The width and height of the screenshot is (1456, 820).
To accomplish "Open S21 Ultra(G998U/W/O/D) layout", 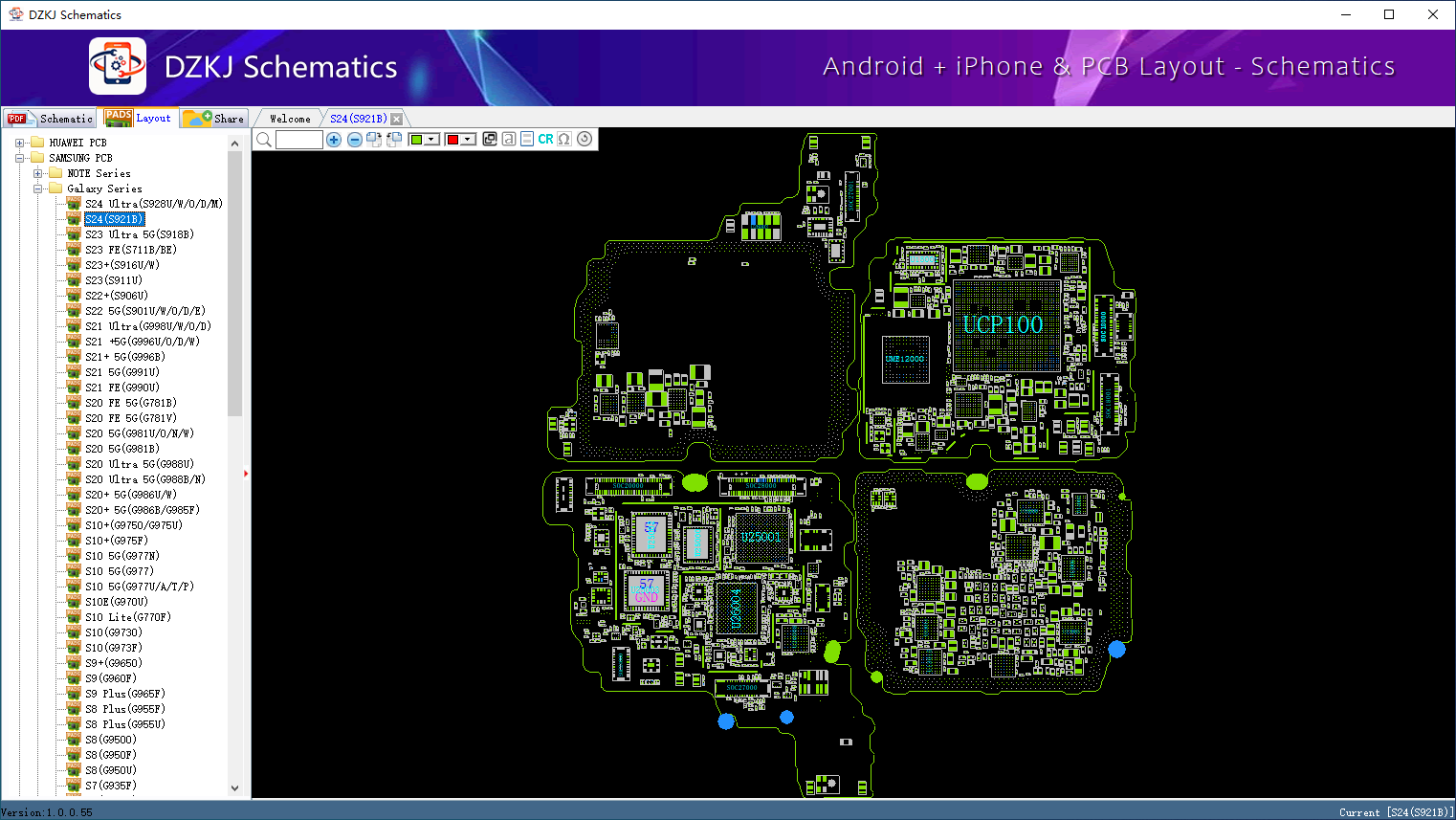I will point(148,326).
